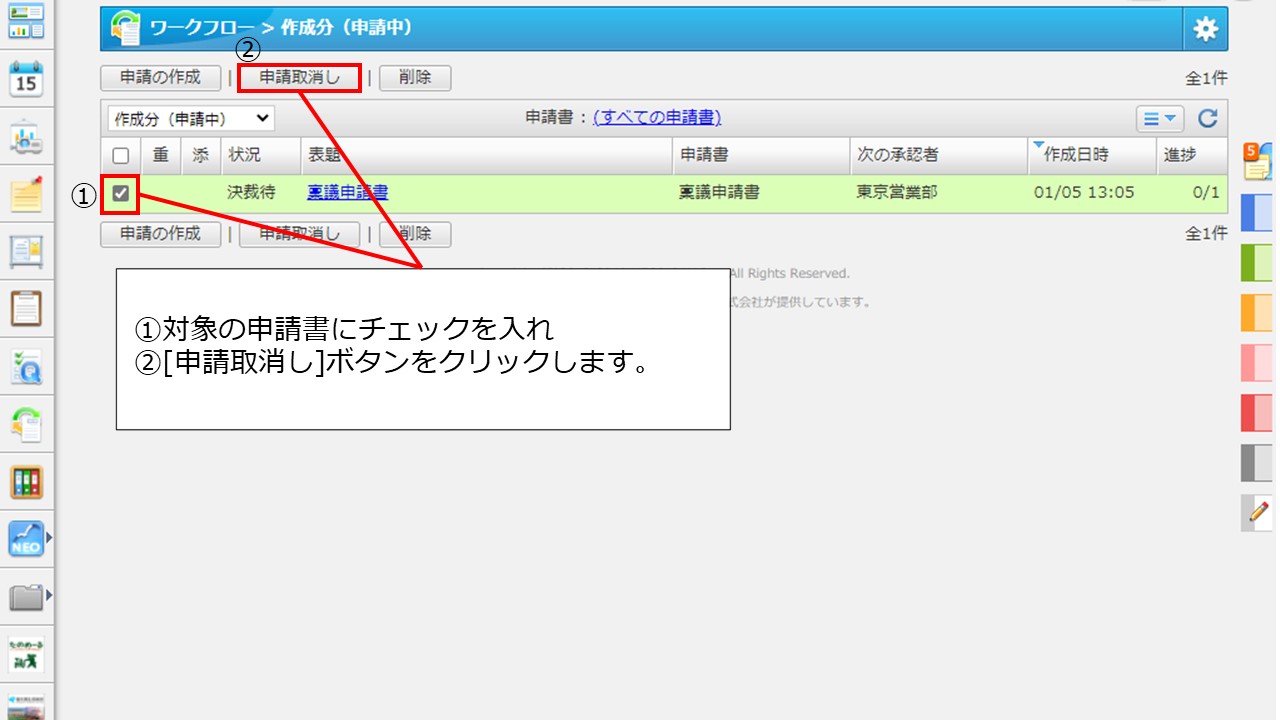
Task: Sort by the 状況 column header
Action: point(244,155)
